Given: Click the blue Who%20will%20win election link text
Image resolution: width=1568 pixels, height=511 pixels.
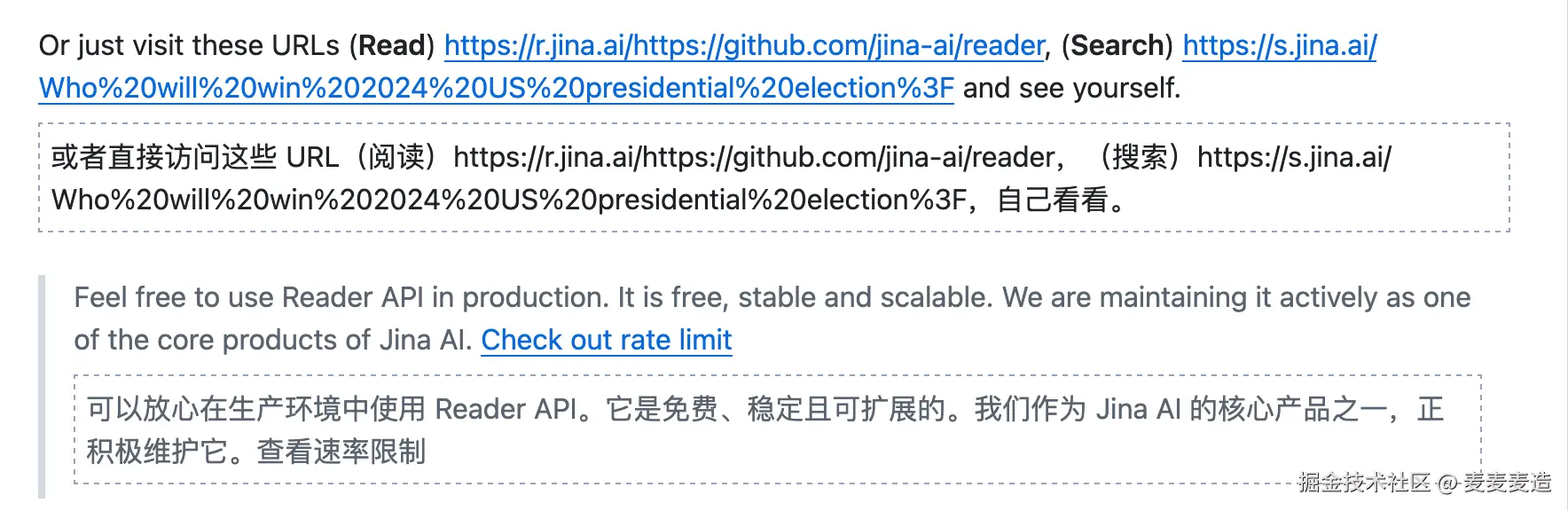Looking at the screenshot, I should [497, 88].
